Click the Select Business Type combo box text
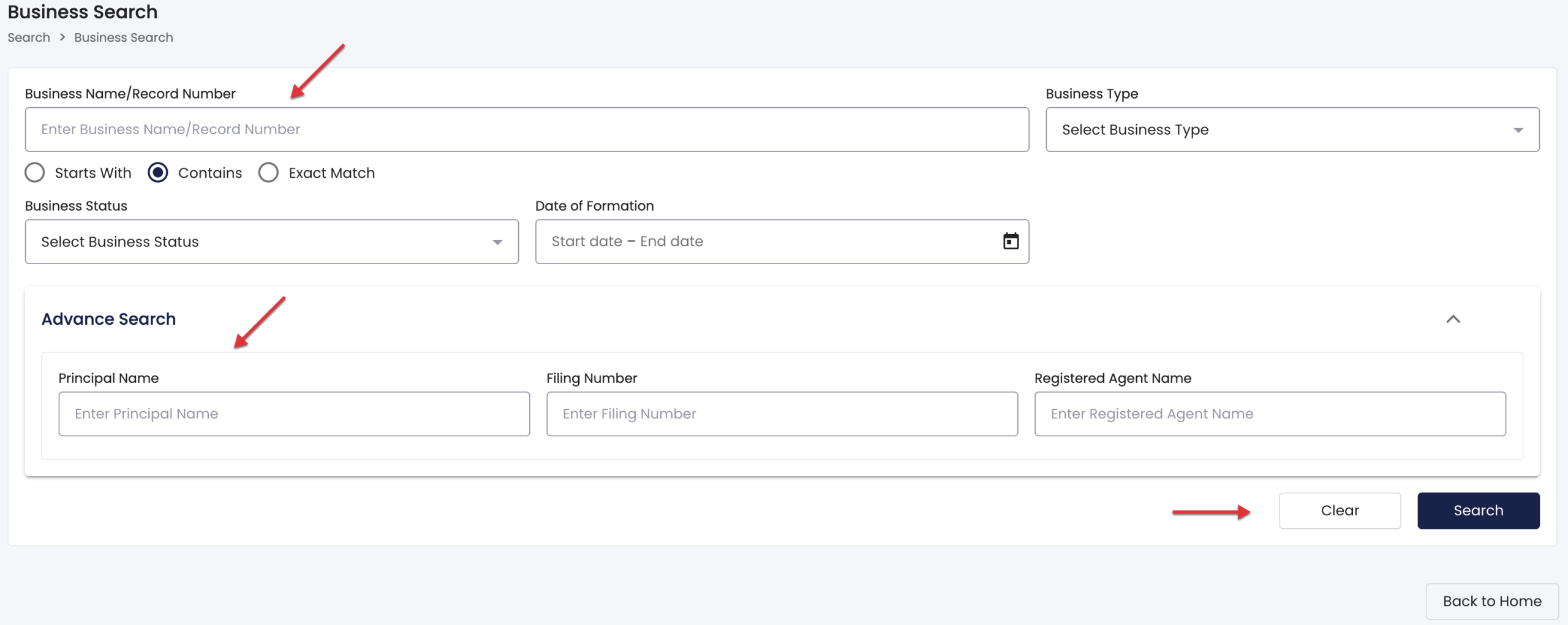Viewport: 1568px width, 625px height. pos(1135,130)
